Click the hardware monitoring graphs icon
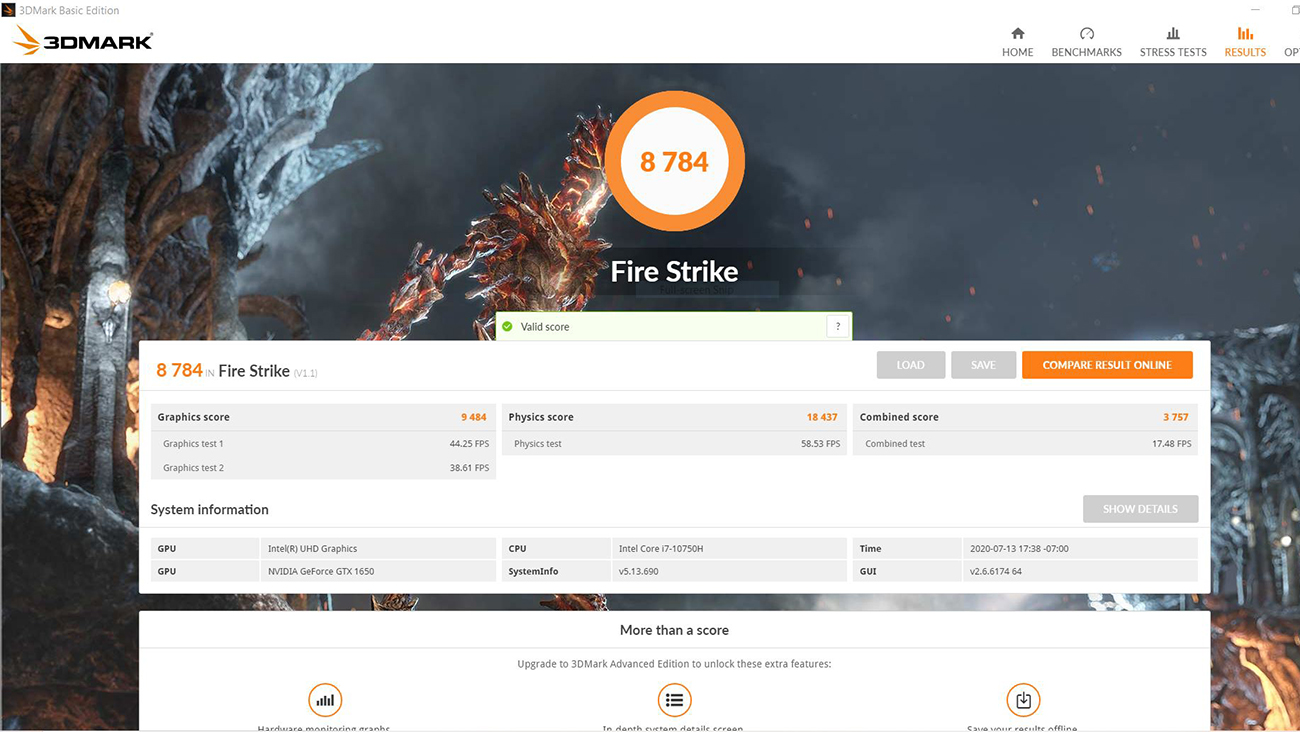The height and width of the screenshot is (732, 1300). [x=325, y=700]
